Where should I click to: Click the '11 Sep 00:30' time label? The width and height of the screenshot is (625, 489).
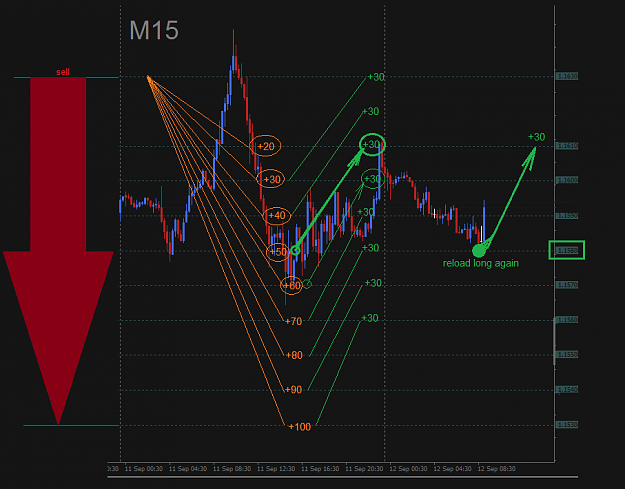coord(143,469)
